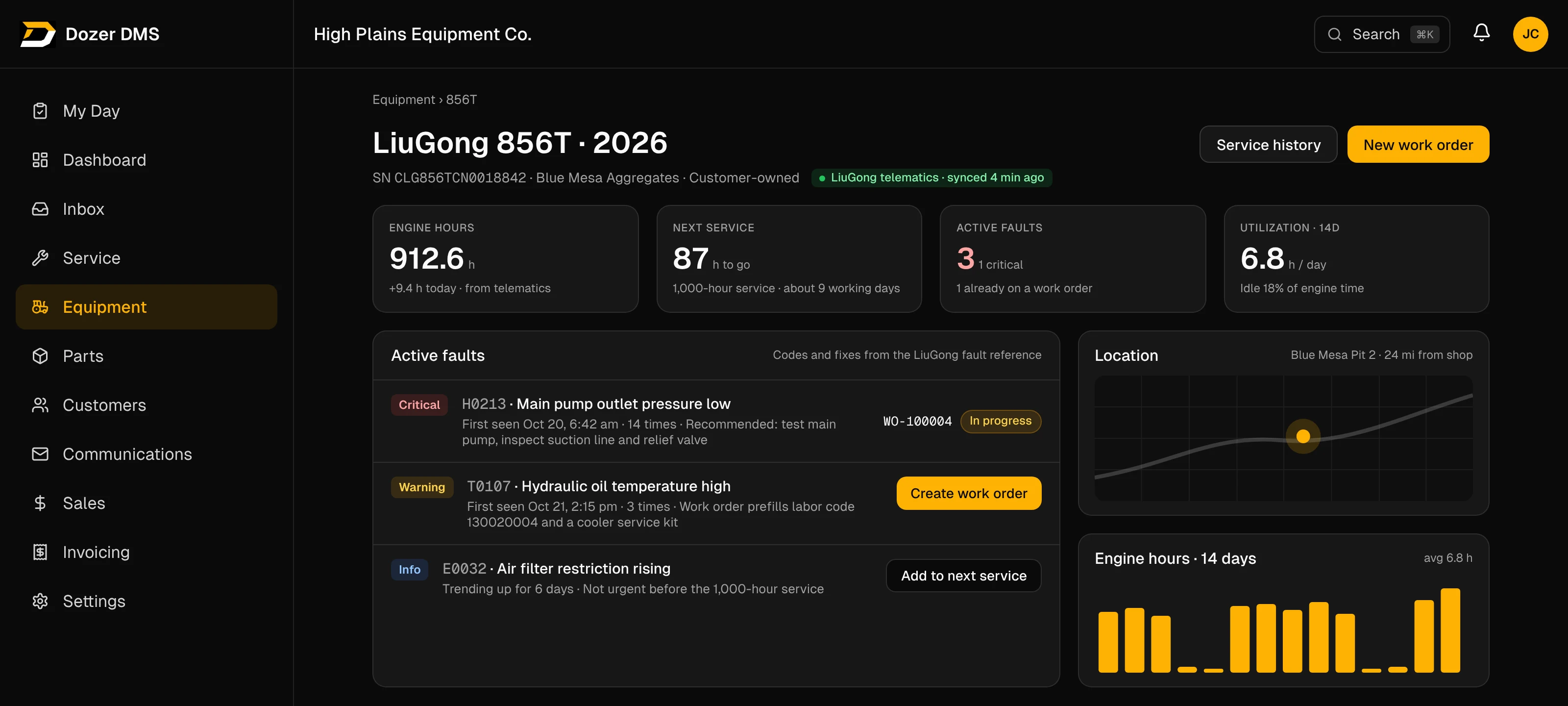Open the Dashboard page
Viewport: 1568px width, 706px height.
(x=146, y=160)
